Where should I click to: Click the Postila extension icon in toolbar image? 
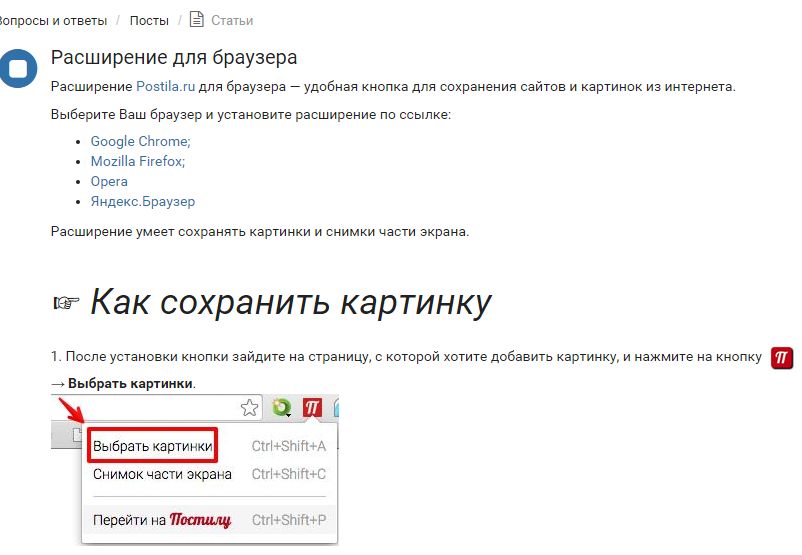coord(312,407)
